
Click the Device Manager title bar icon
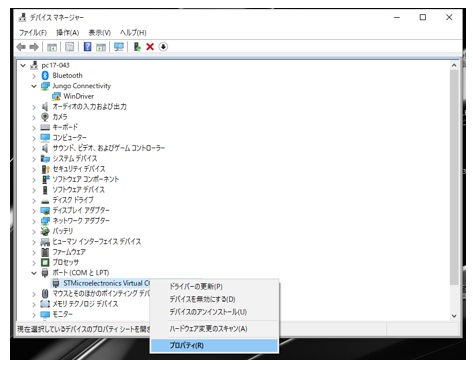pyautogui.click(x=22, y=17)
